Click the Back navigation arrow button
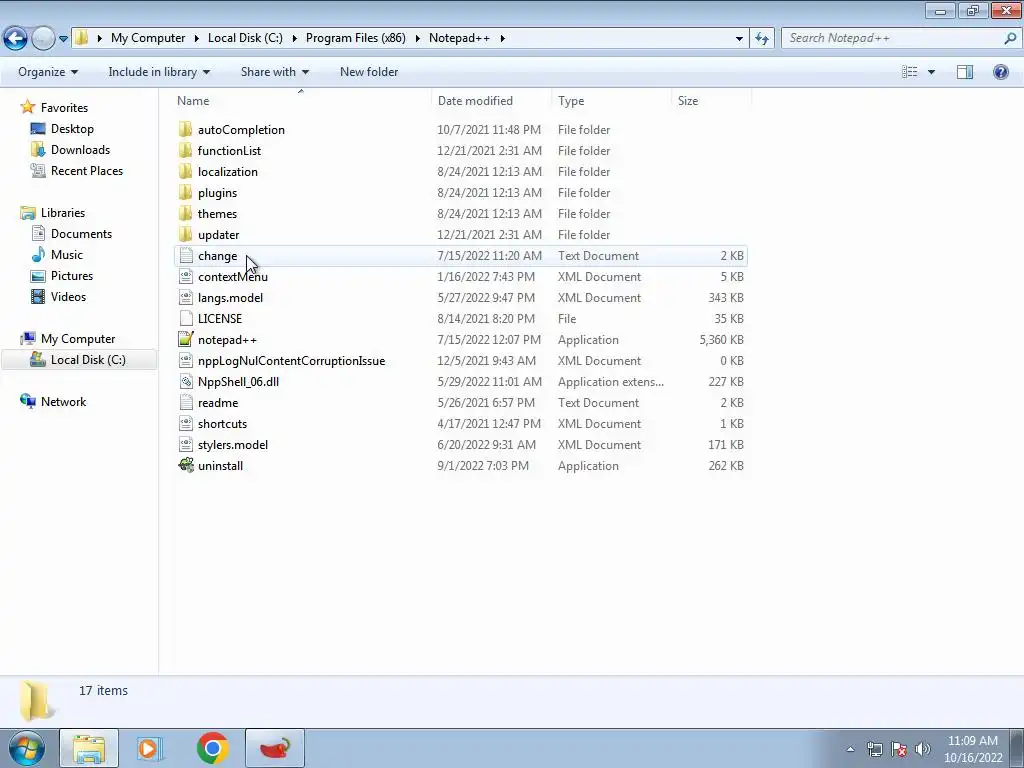Screen dimensions: 1024x768 (x=16, y=38)
